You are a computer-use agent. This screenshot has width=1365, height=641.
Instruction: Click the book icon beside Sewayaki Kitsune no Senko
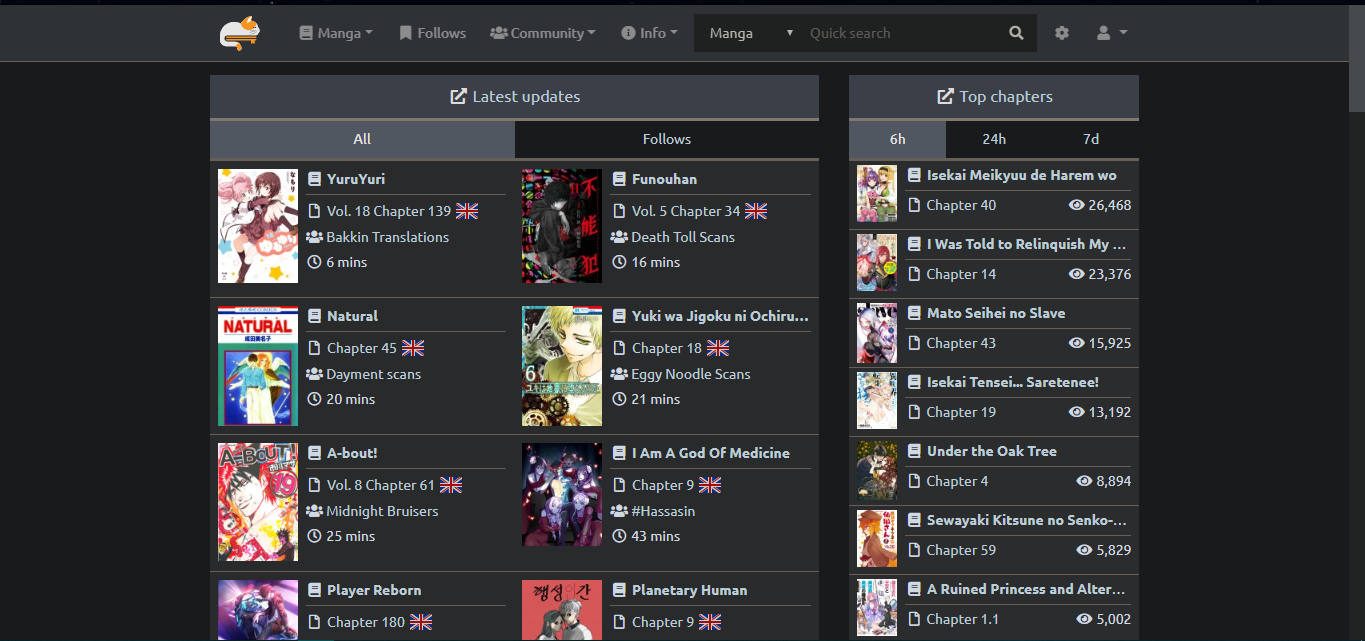[x=914, y=520]
